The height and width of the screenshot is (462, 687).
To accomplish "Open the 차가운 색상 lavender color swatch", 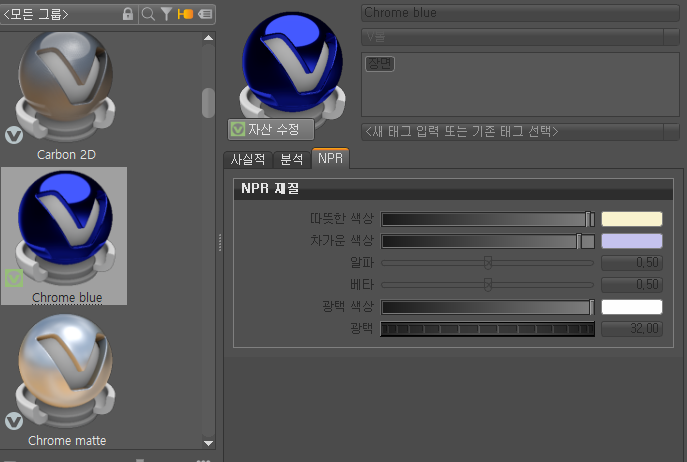I will 632,241.
